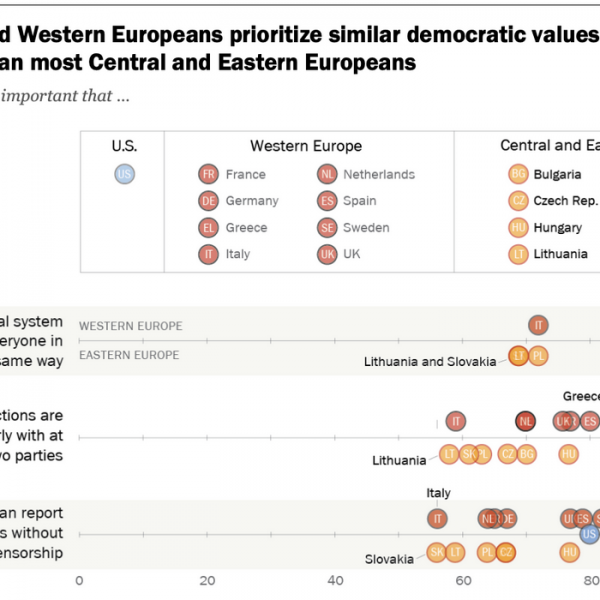Screen dimensions: 600x600
Task: Click the Greece EL legend icon
Action: [208, 227]
